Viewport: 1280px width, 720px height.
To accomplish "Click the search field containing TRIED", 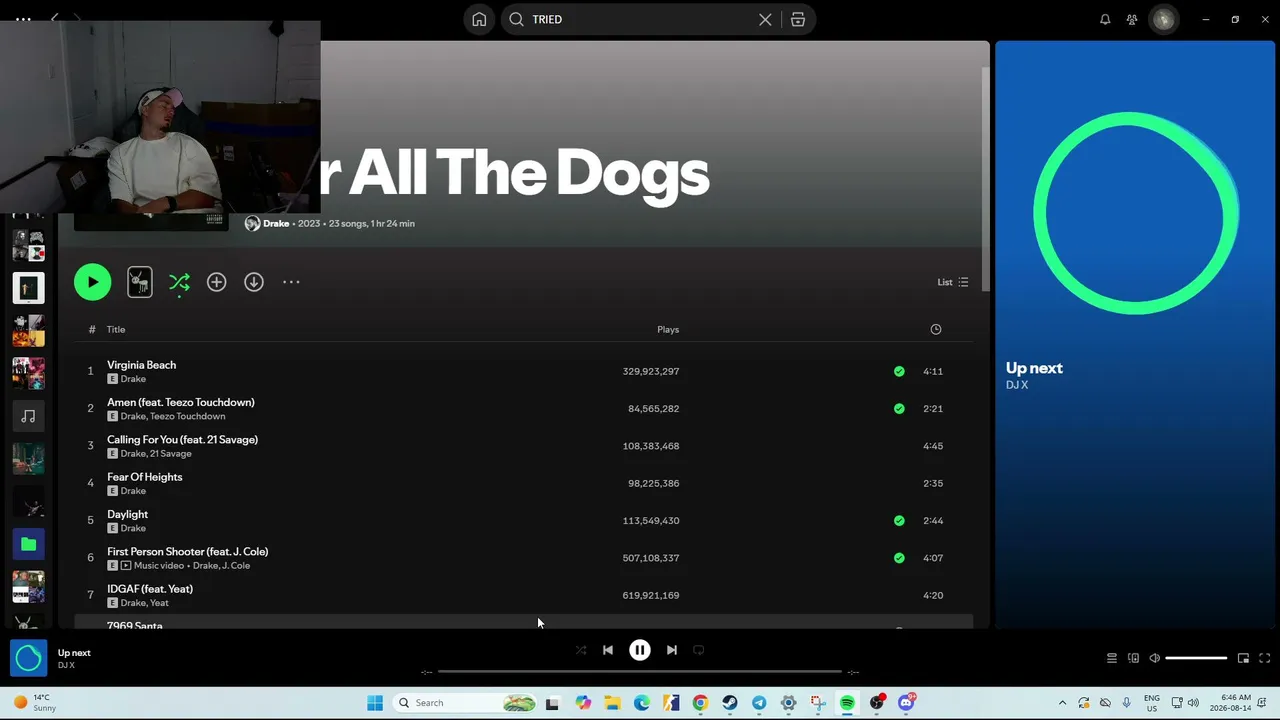I will [640, 19].
